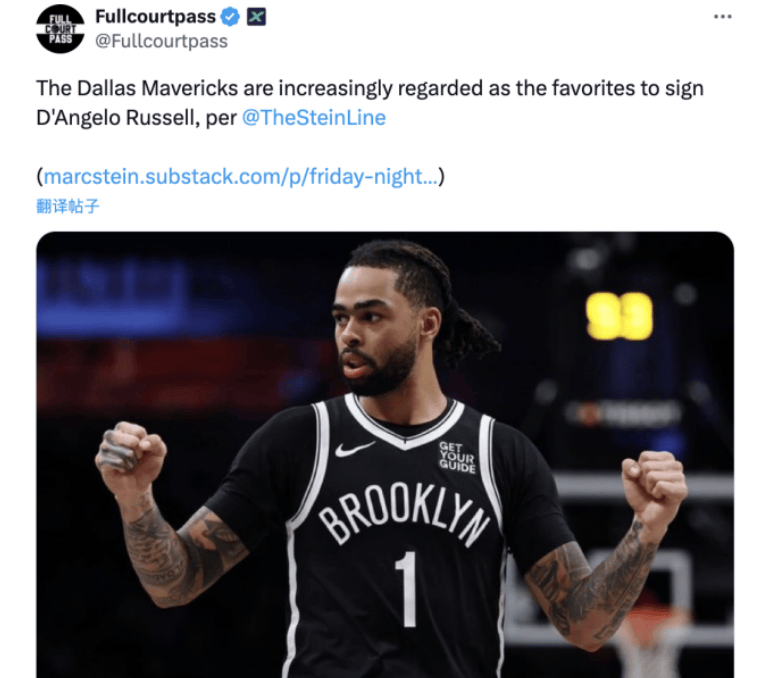Click the BROOKLYN lettering on the jersey

(x=403, y=513)
